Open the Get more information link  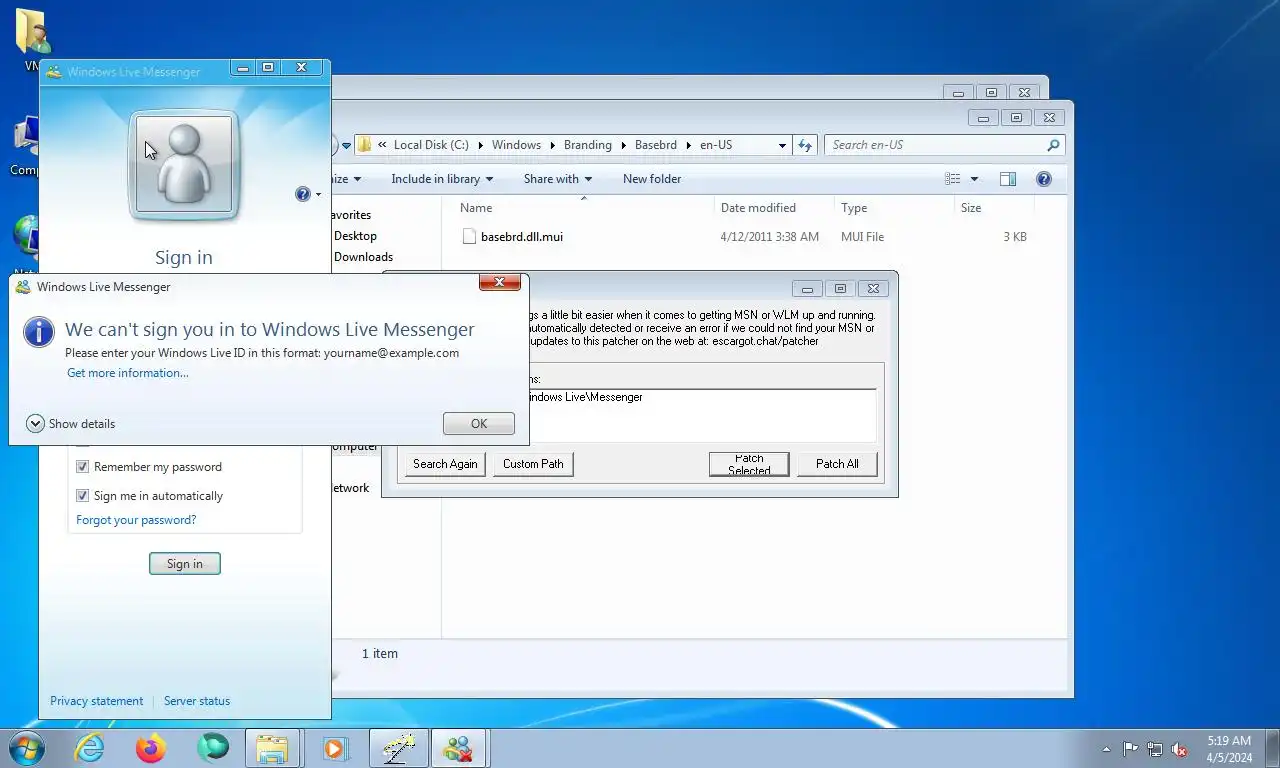point(128,373)
